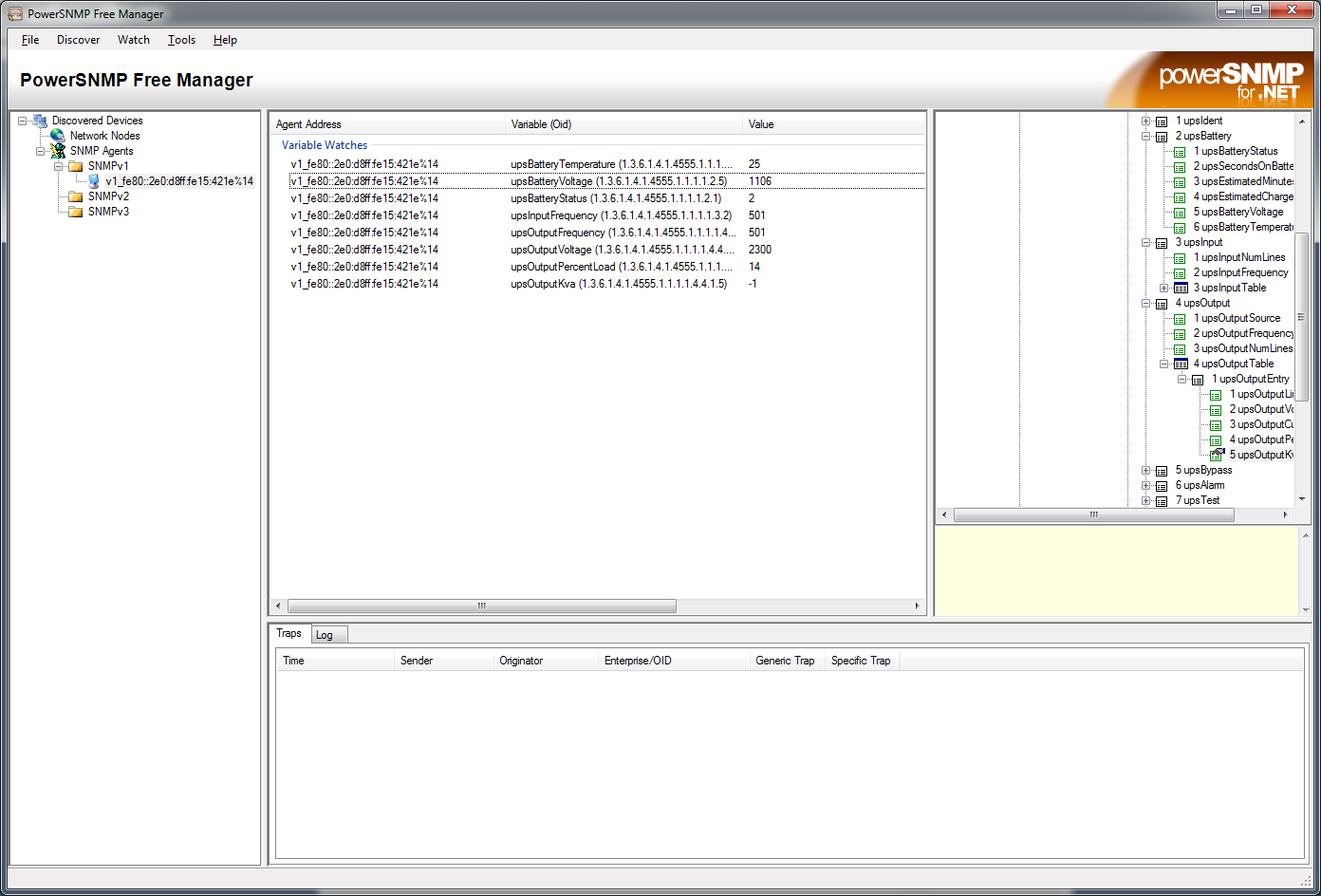1321x896 pixels.
Task: Switch to the Log tab
Action: (x=325, y=635)
